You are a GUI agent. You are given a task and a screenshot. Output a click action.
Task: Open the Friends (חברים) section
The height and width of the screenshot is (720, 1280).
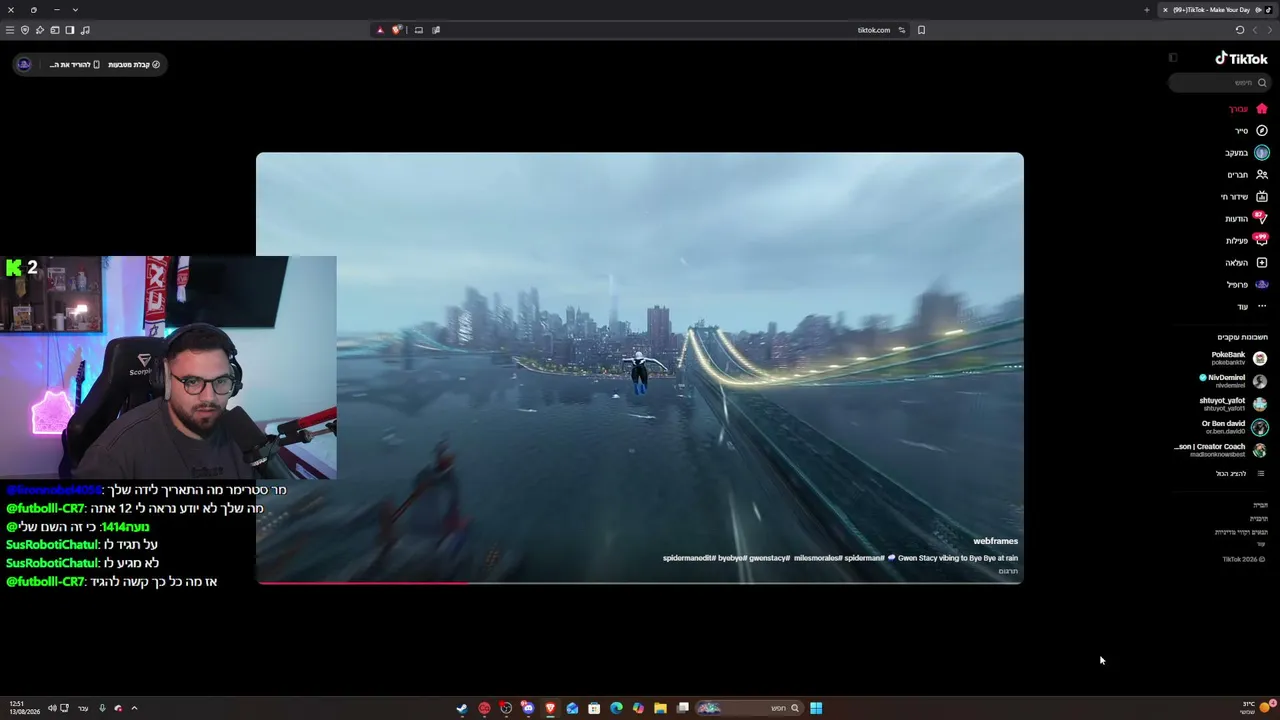point(1247,175)
